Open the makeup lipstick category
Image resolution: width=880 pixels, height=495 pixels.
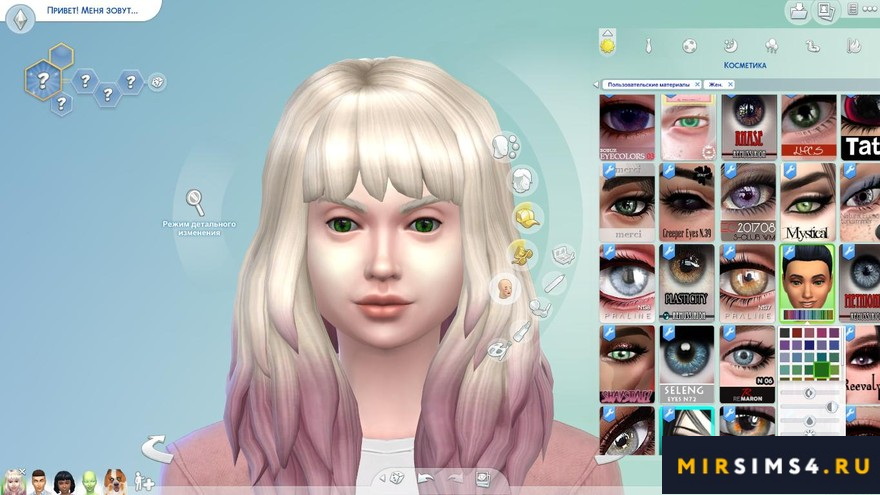tap(522, 331)
